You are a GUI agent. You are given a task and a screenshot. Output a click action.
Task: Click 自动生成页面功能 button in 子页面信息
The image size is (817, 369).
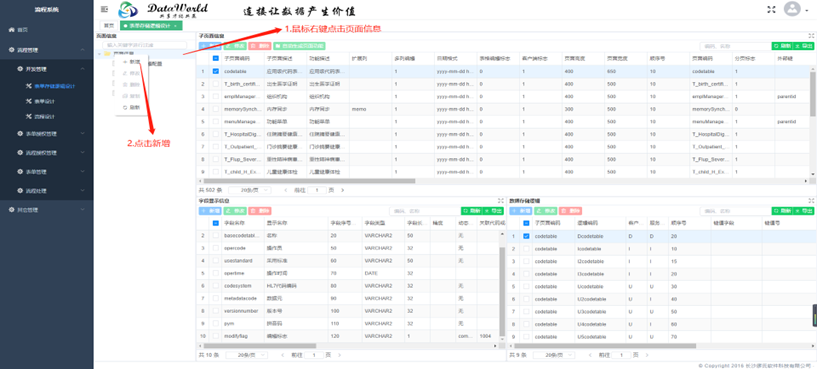pyautogui.click(x=300, y=46)
